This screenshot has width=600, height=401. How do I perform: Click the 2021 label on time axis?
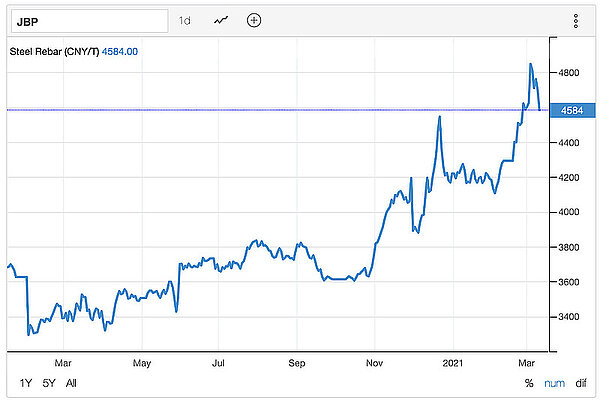(455, 363)
